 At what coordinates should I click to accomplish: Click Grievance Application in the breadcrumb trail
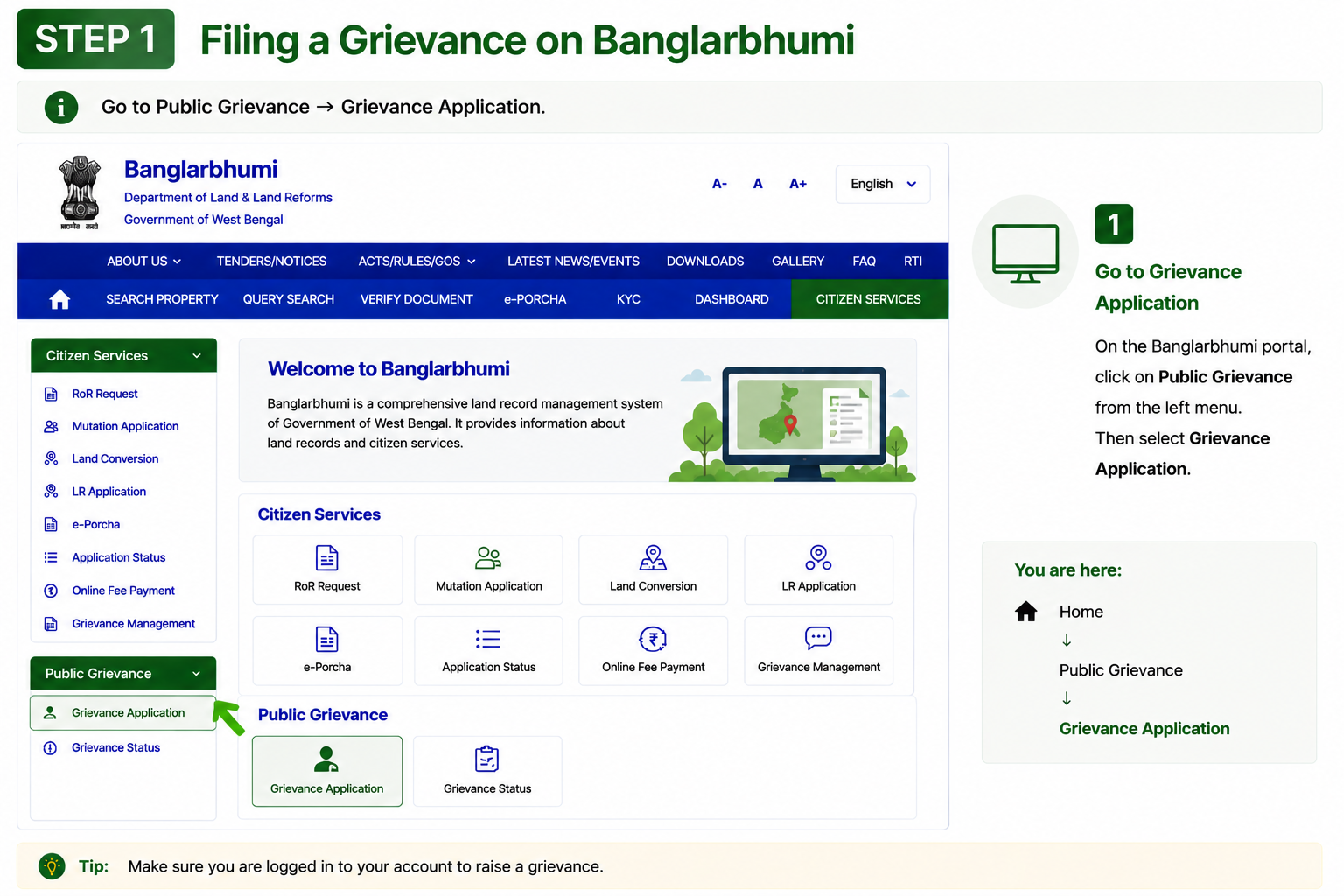[x=1144, y=729]
